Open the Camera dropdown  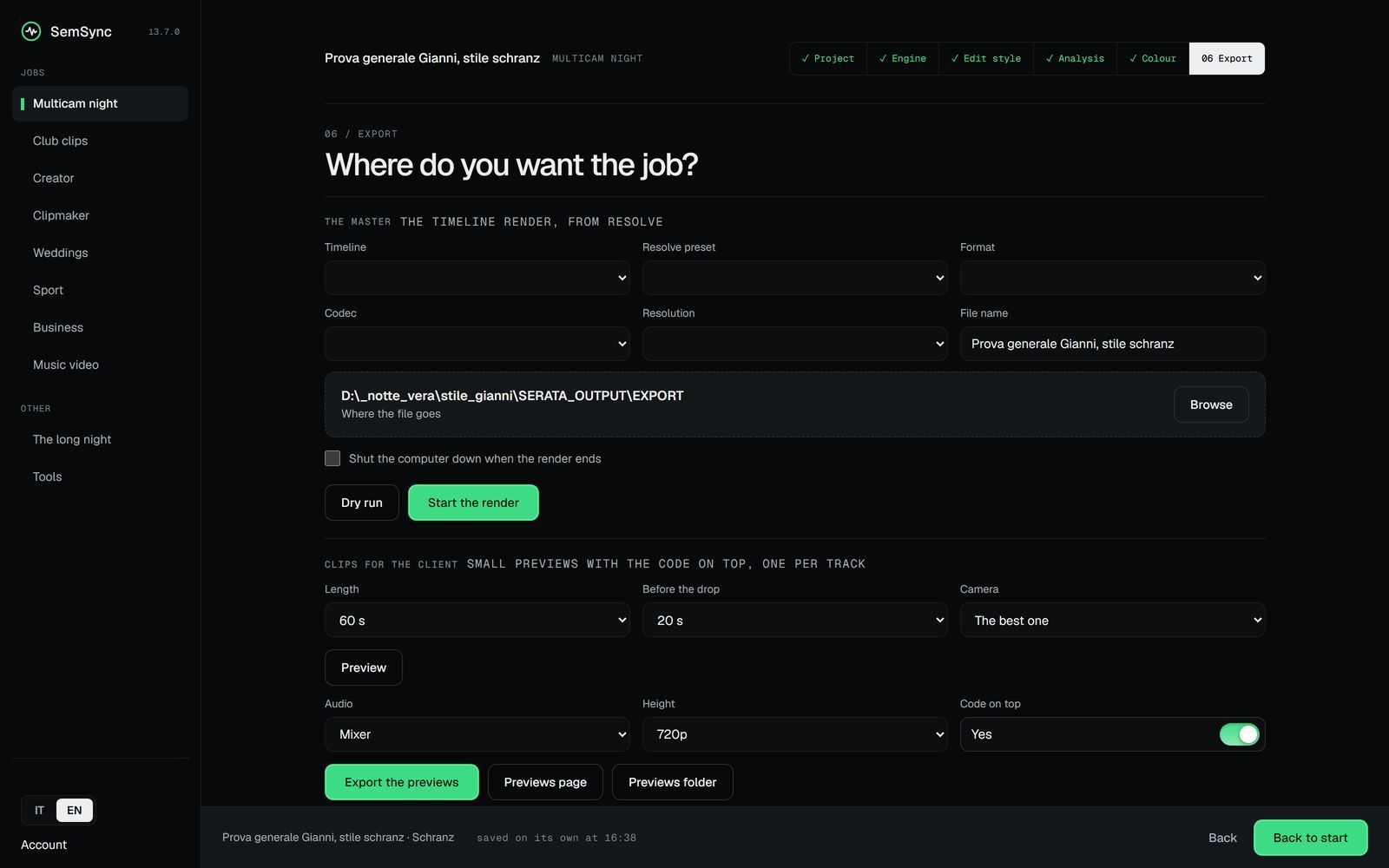tap(1113, 620)
